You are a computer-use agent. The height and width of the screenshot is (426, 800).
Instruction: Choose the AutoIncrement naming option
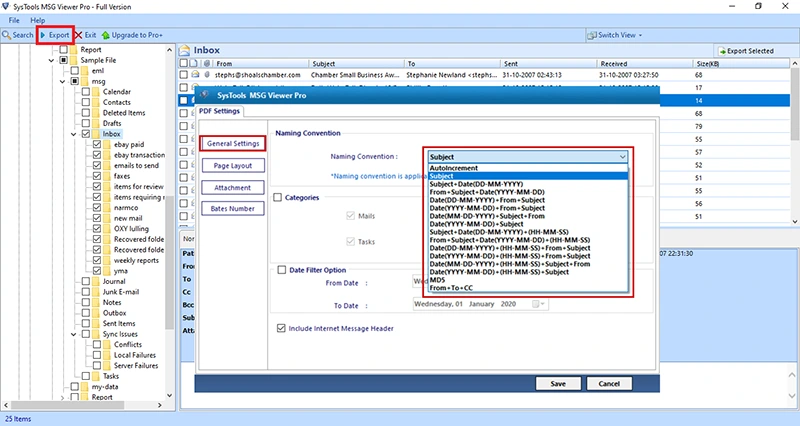[528, 168]
